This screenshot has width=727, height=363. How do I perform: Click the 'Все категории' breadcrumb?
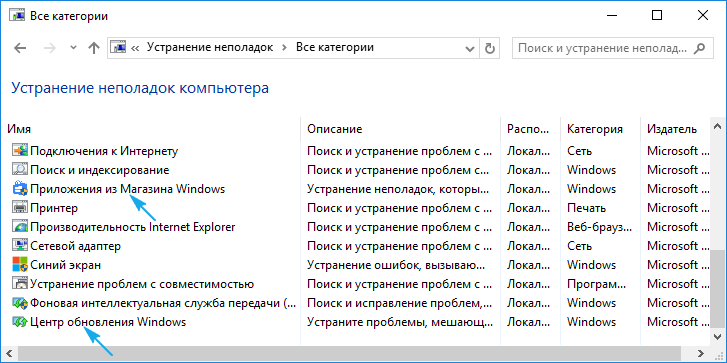click(335, 47)
